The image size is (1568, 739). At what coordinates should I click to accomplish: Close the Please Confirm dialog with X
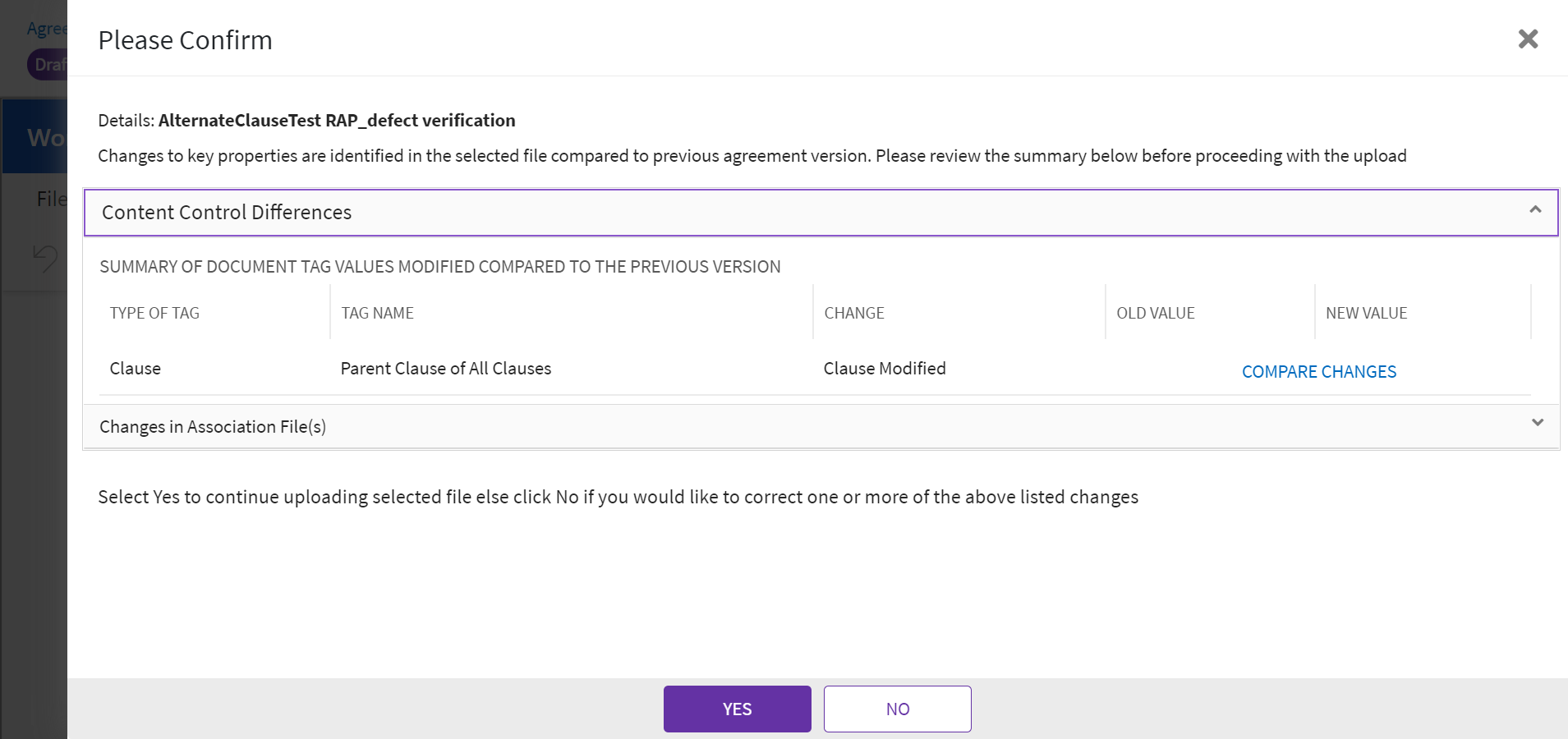1528,39
